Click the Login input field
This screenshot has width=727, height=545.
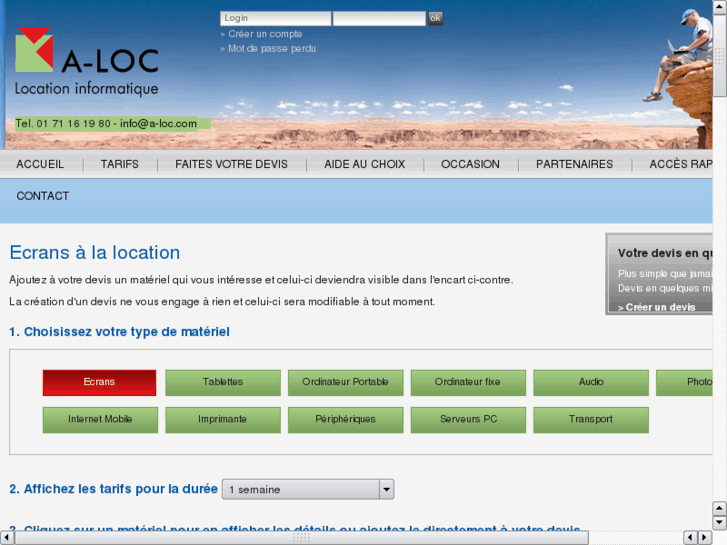click(x=275, y=19)
